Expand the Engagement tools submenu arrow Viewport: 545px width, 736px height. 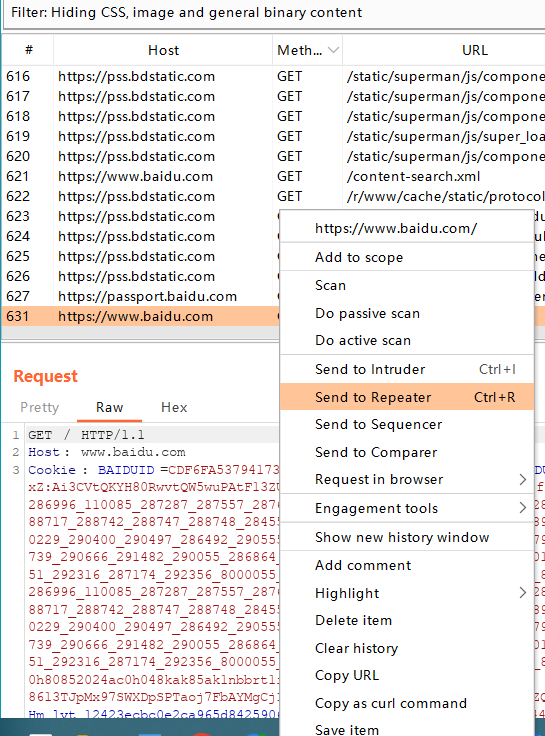(x=522, y=507)
